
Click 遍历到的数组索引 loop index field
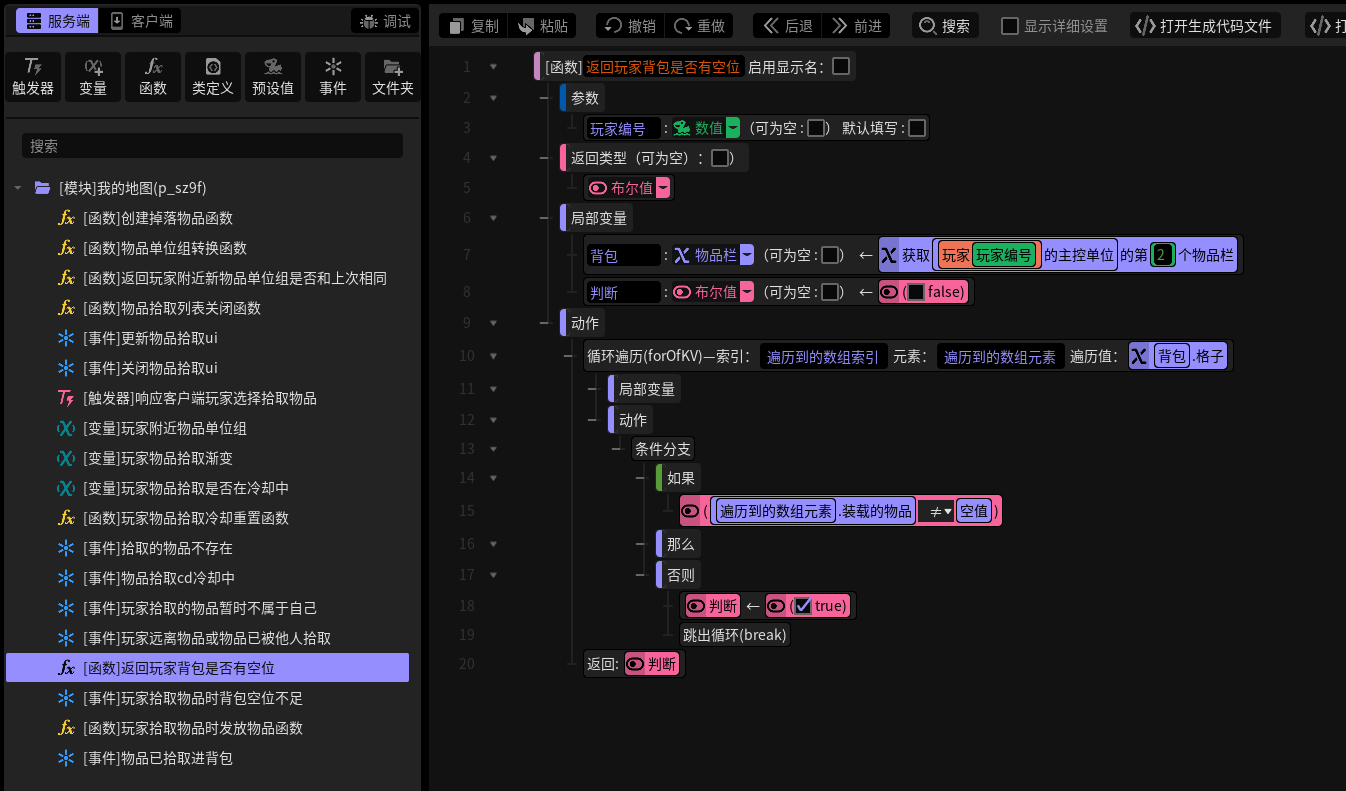click(x=823, y=356)
